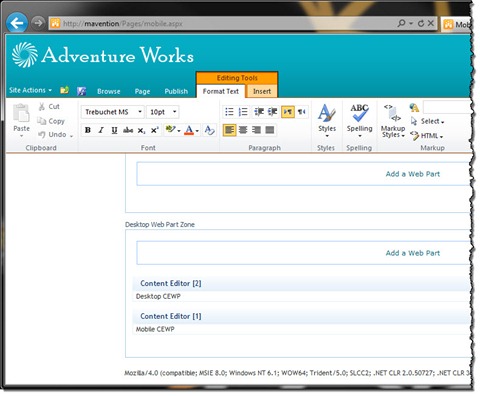Align text right
480x396 pixels.
click(256, 130)
